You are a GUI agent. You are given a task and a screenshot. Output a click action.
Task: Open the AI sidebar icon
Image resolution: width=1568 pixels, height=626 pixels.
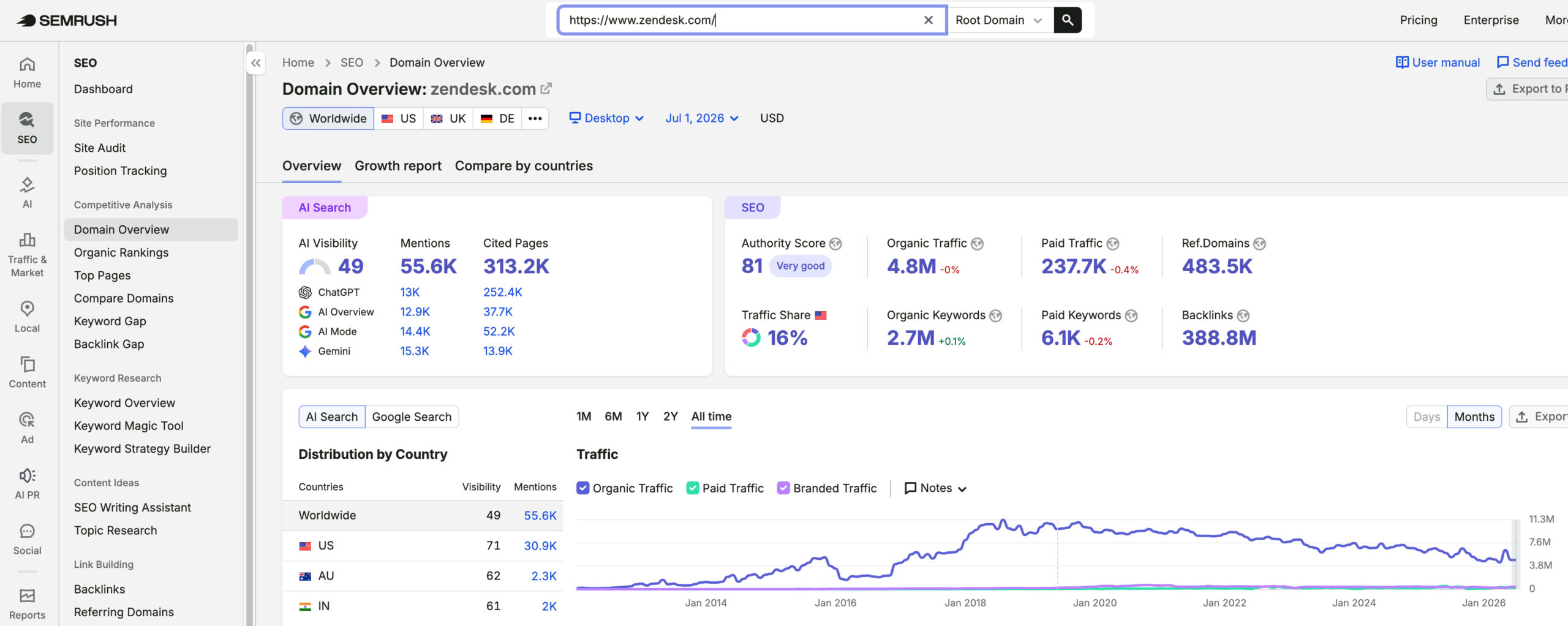(x=27, y=192)
